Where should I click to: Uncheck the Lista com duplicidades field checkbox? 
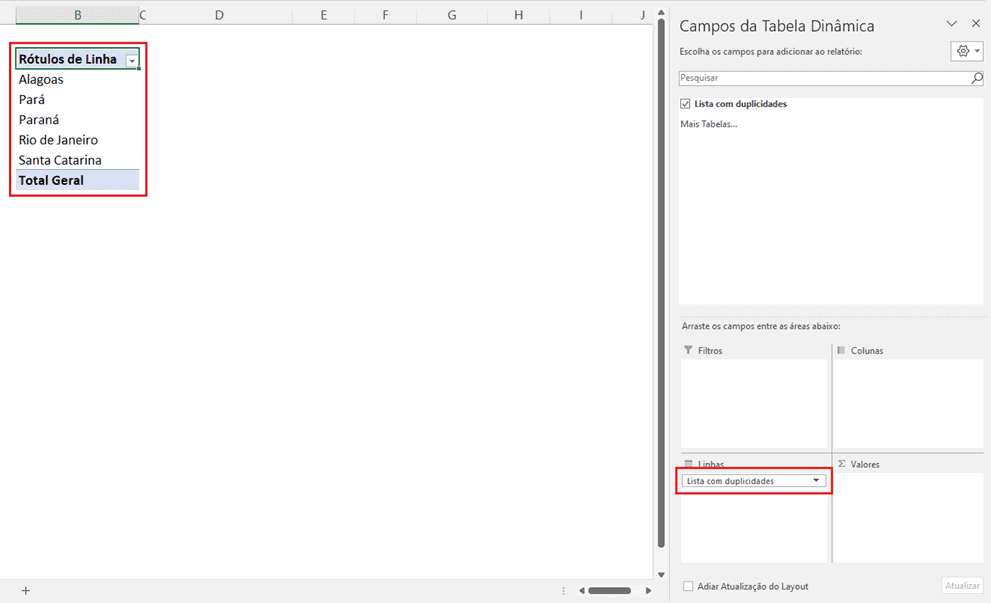pyautogui.click(x=685, y=104)
